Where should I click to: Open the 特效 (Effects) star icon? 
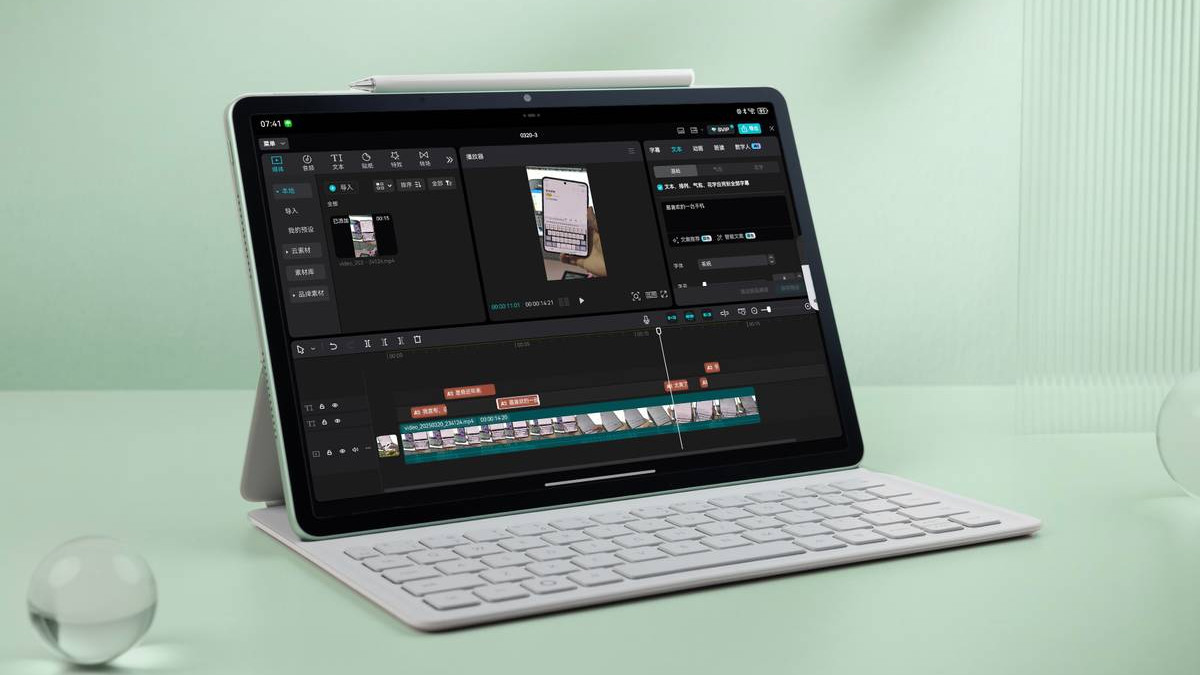tap(395, 158)
